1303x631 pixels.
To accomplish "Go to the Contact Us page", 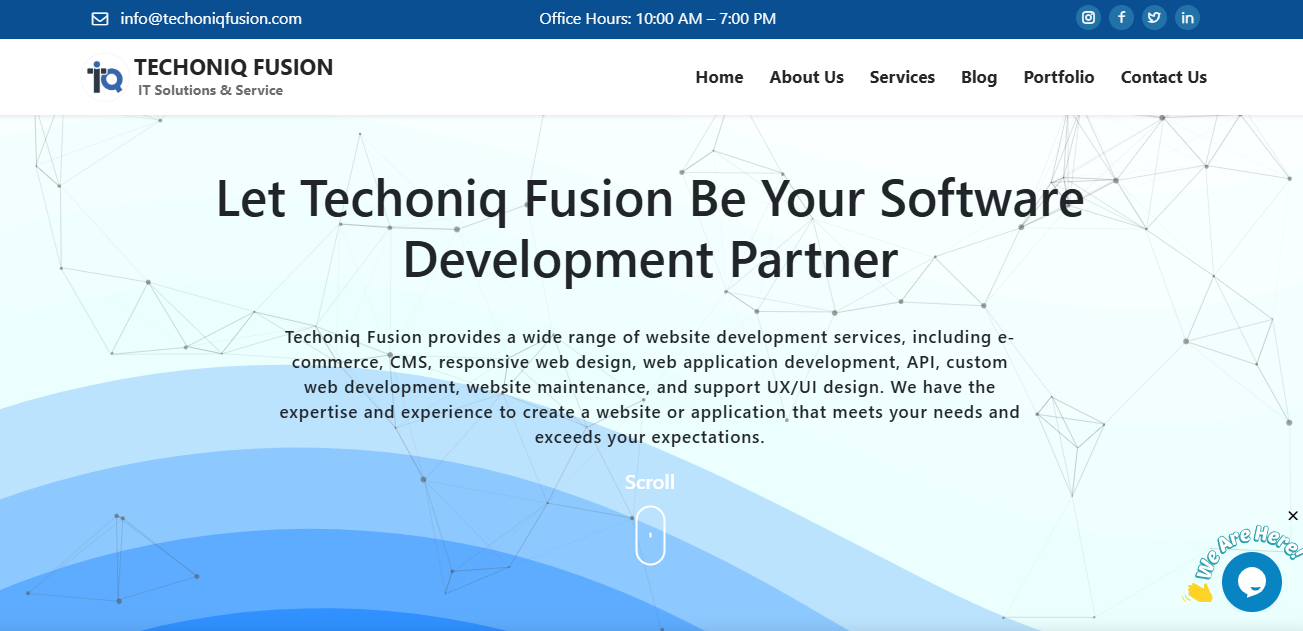I will [x=1163, y=77].
